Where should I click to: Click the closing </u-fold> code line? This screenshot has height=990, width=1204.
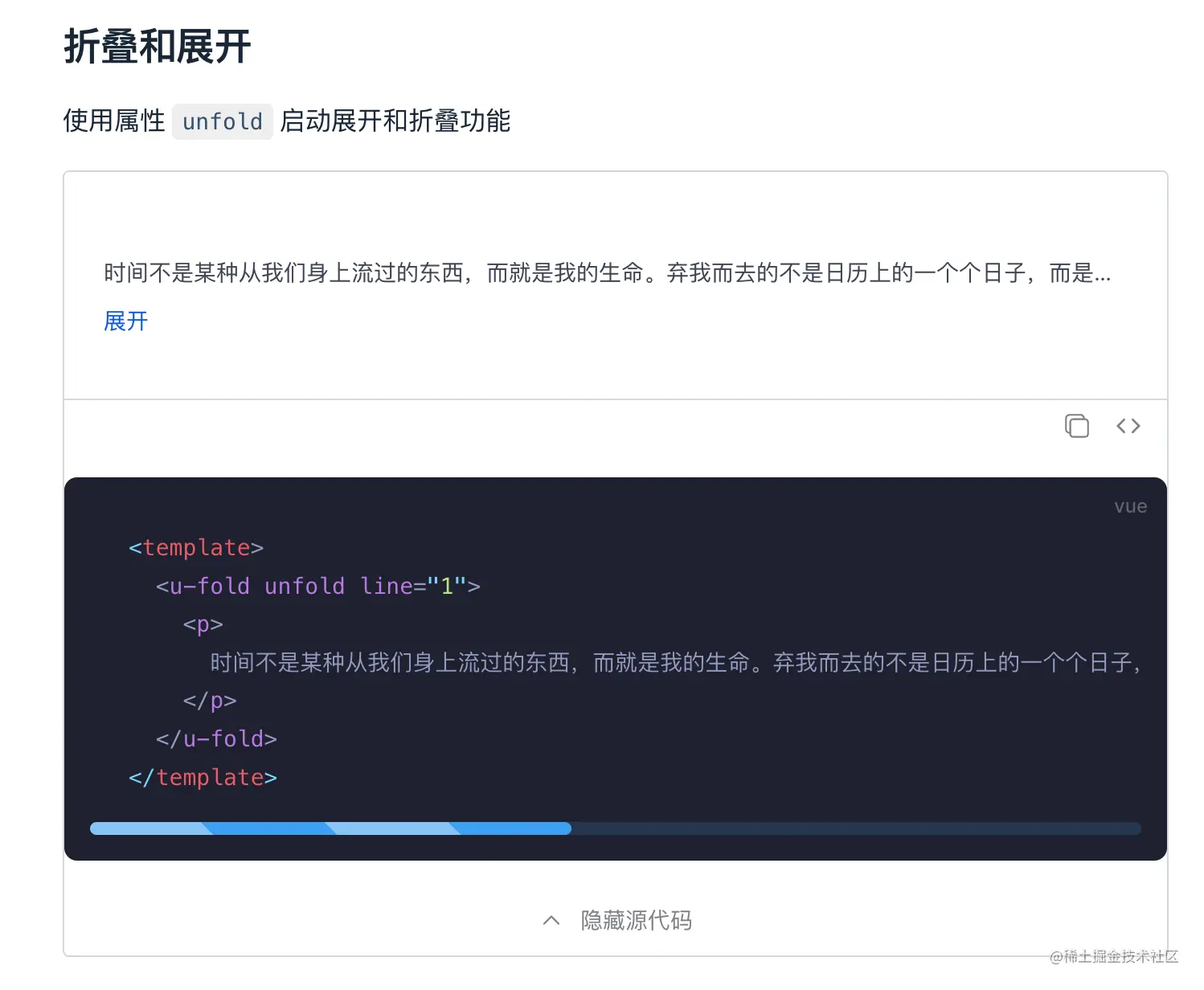(x=216, y=738)
